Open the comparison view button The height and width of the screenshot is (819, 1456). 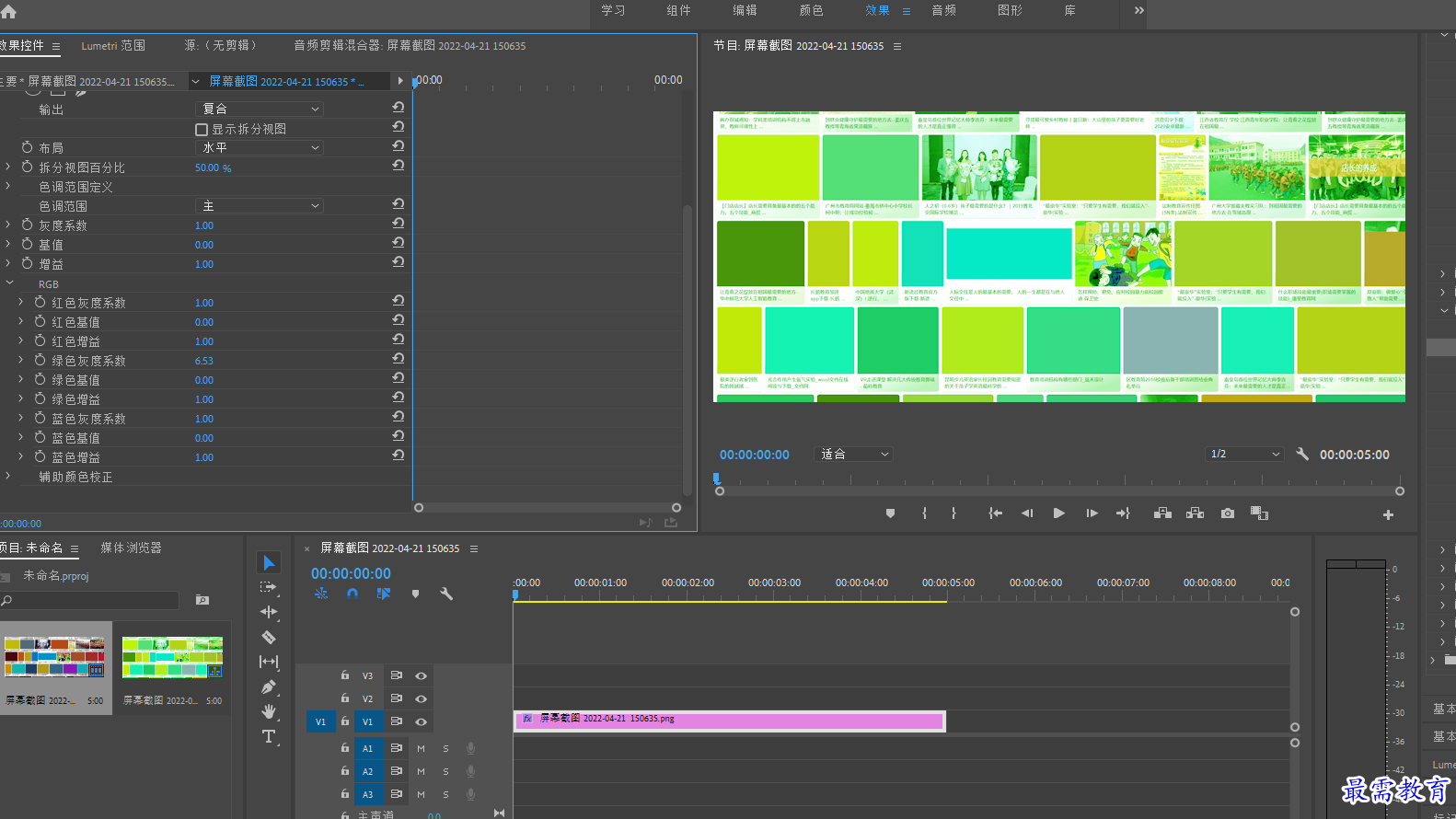click(1259, 513)
